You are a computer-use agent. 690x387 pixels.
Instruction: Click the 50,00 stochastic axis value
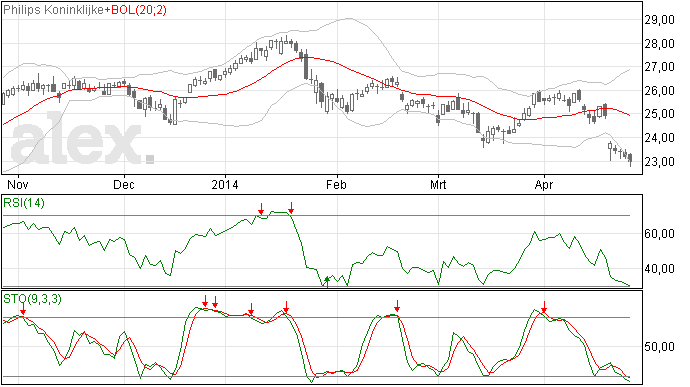tap(659, 346)
